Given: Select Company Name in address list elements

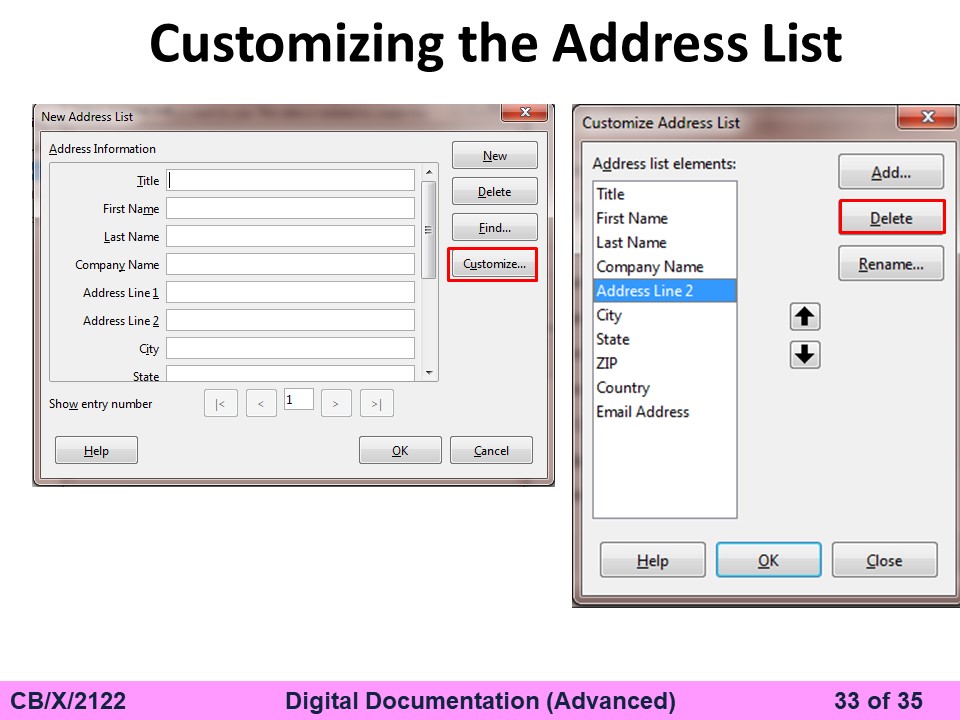Looking at the screenshot, I should [664, 267].
